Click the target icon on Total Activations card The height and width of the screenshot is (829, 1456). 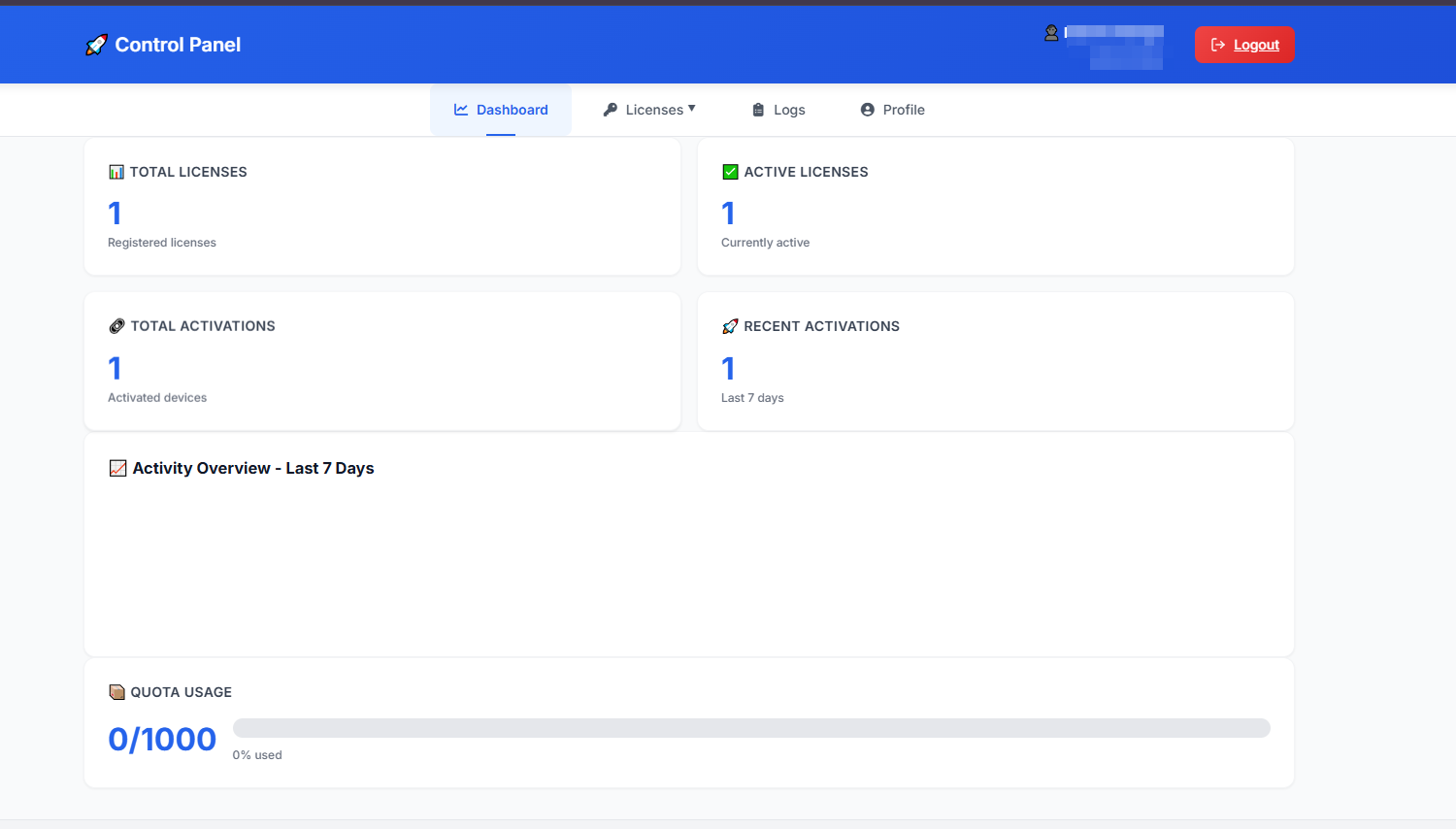(116, 326)
